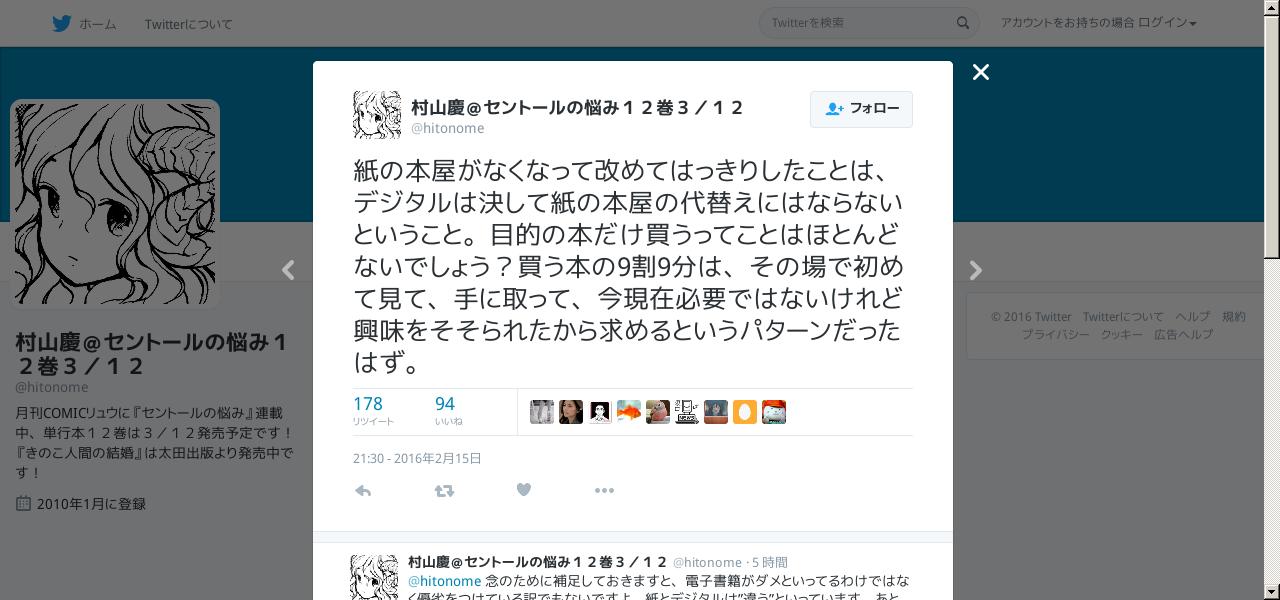This screenshot has height=600, width=1280.
Task: Open the ログイン account dropdown
Action: point(1098,23)
